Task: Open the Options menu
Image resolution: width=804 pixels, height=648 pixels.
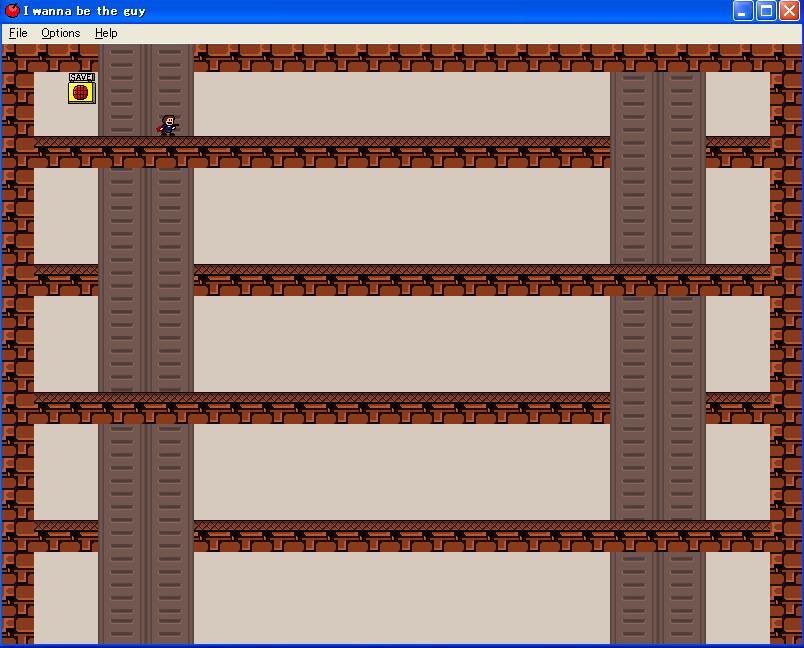Action: point(61,33)
